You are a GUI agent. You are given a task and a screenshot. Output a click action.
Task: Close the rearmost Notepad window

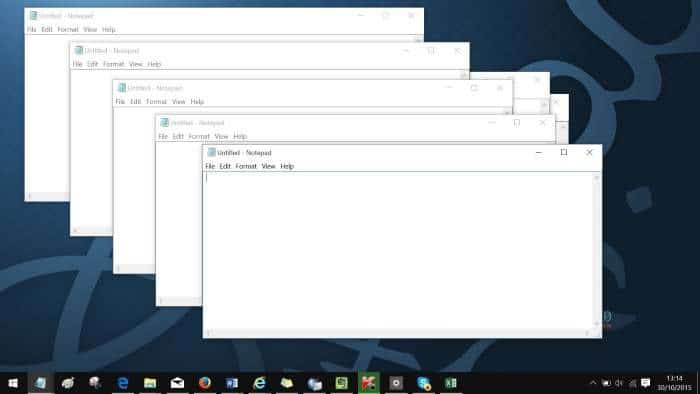coord(411,16)
